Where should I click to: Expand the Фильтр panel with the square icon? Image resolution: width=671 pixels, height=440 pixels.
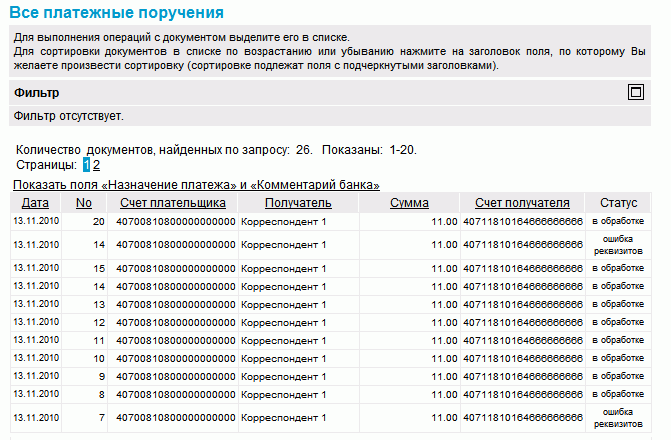[x=635, y=92]
